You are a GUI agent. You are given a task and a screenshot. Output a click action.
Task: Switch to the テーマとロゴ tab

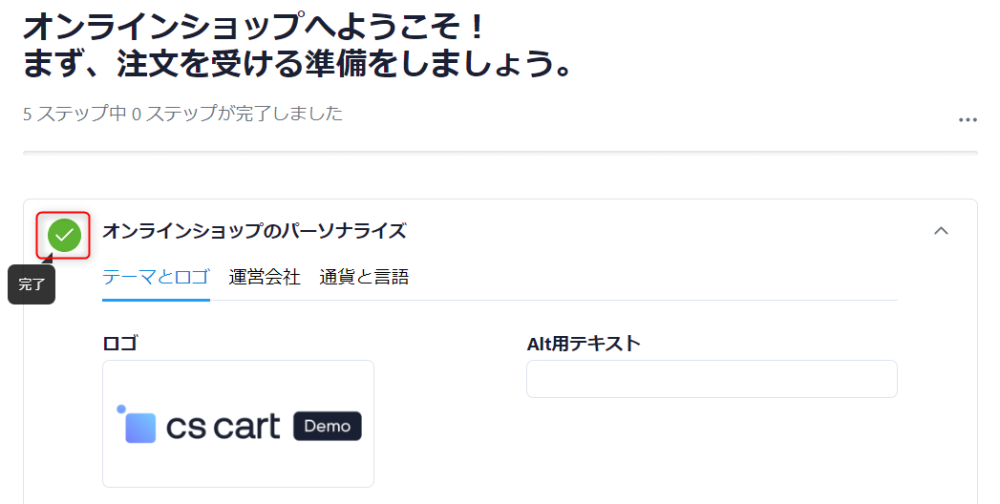(x=156, y=277)
